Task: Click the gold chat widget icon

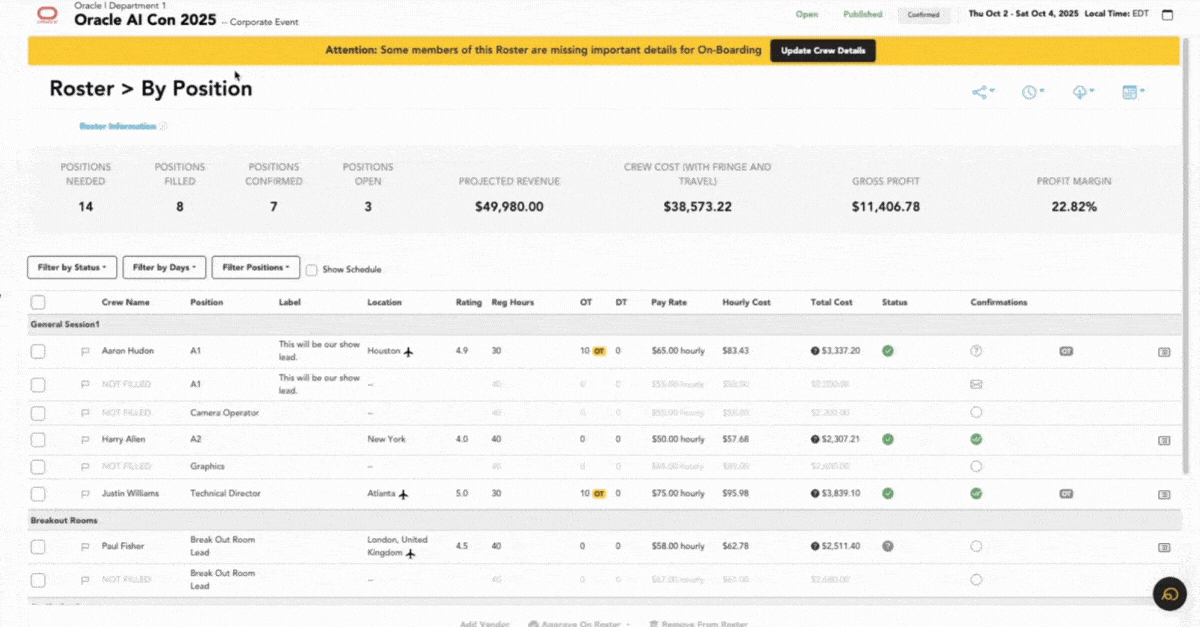Action: click(x=1168, y=594)
